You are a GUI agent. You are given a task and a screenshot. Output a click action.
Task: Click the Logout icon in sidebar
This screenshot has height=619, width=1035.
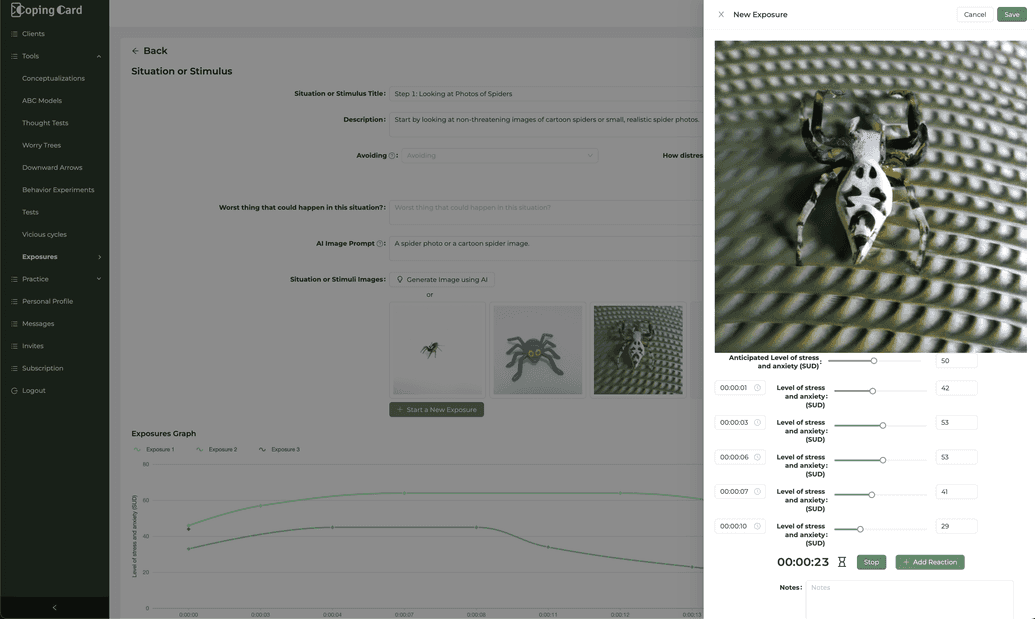click(x=14, y=391)
